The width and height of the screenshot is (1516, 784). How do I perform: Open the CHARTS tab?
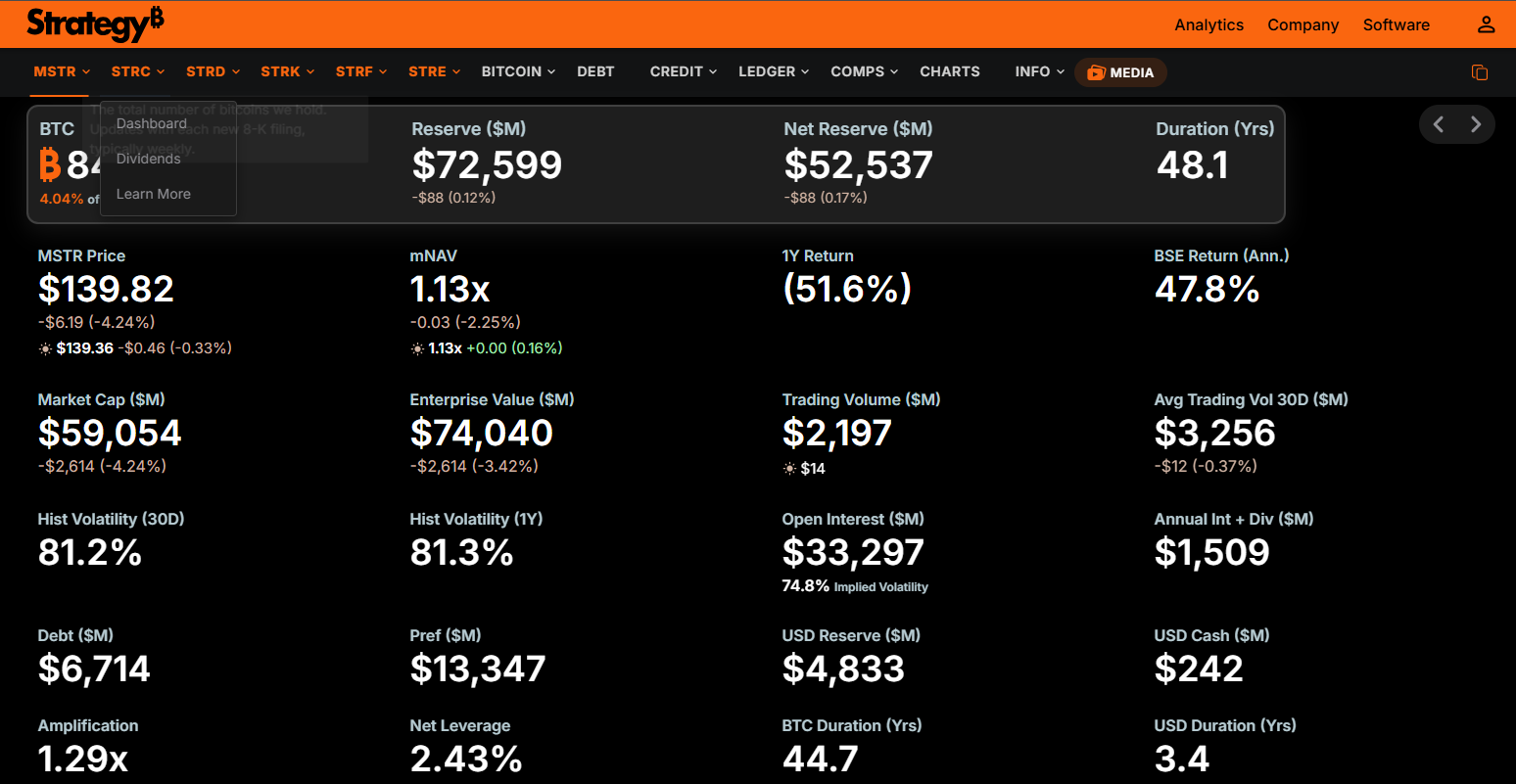point(950,71)
